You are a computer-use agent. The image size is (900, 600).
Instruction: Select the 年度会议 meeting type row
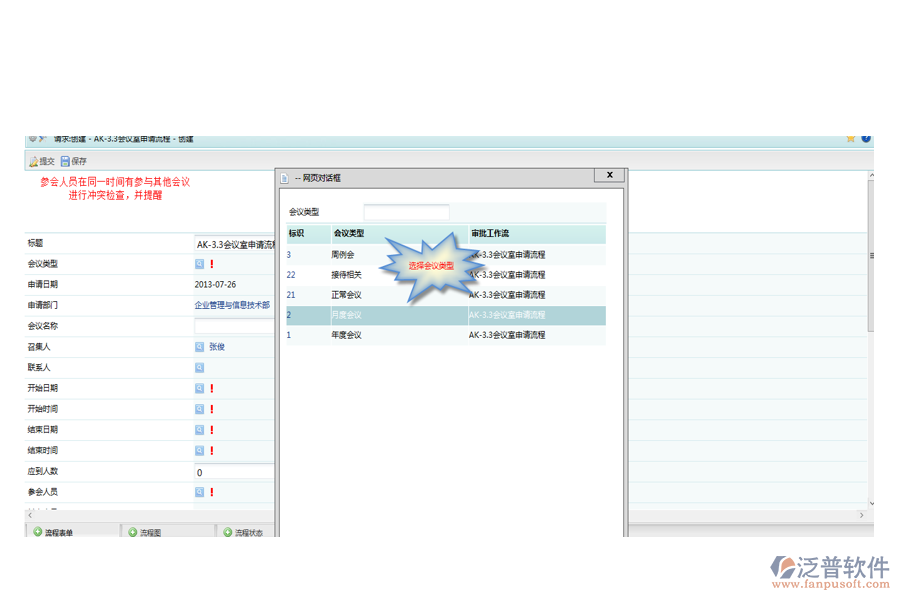pos(446,335)
